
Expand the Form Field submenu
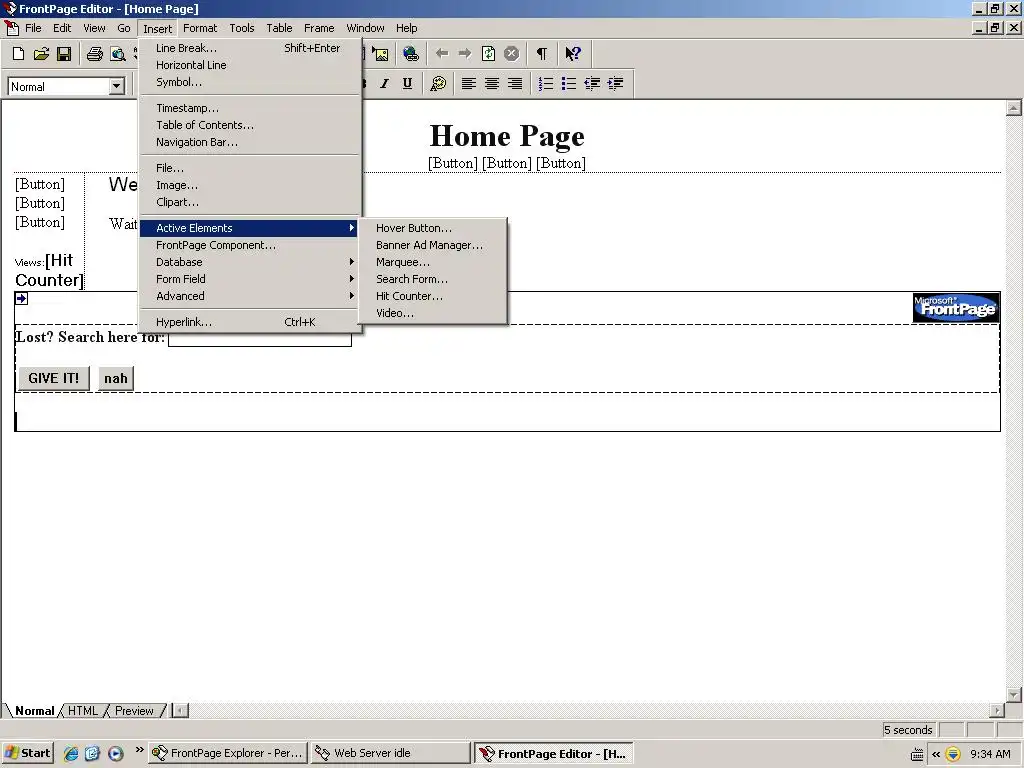tap(249, 279)
